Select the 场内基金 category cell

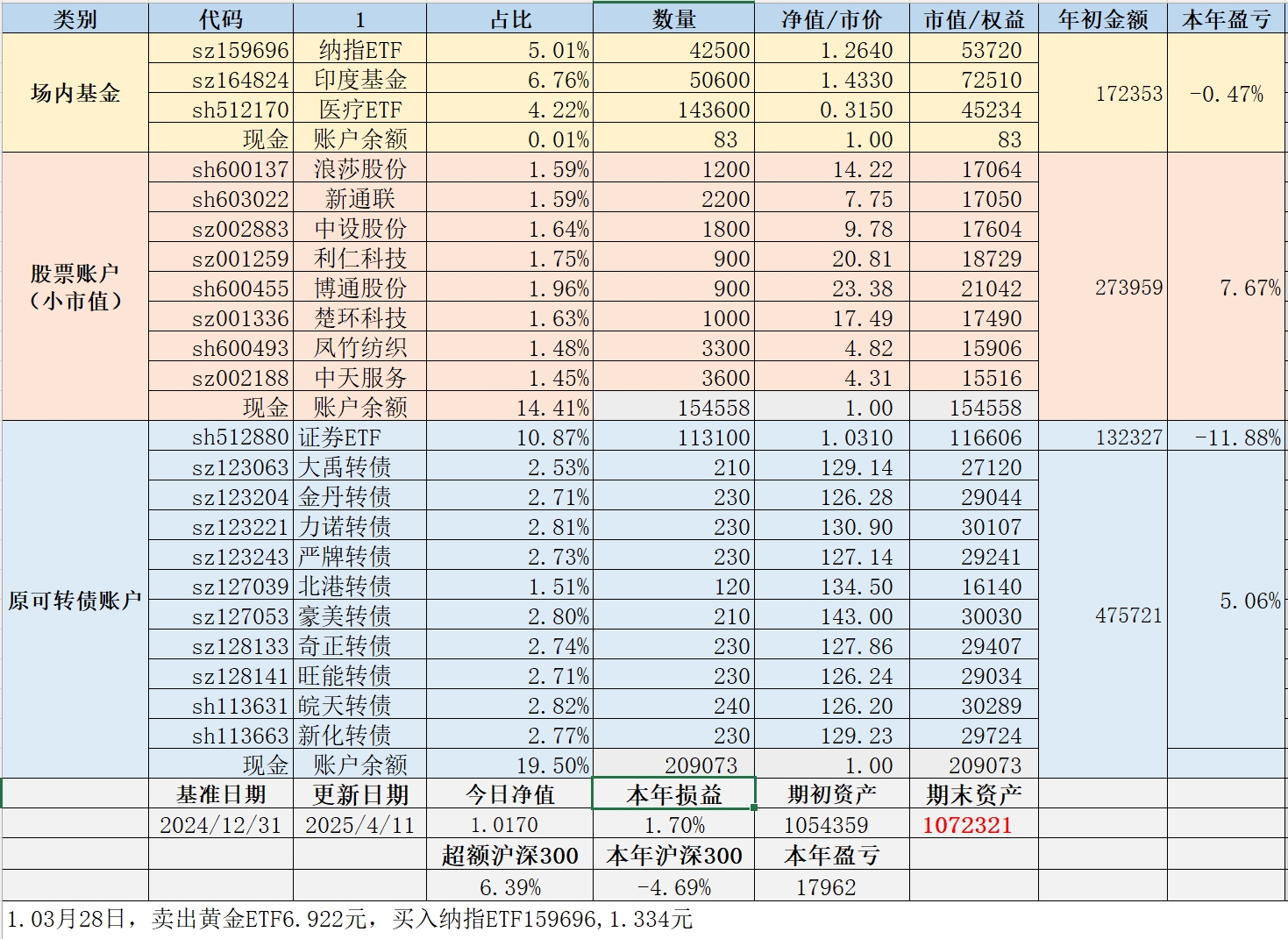[75, 93]
